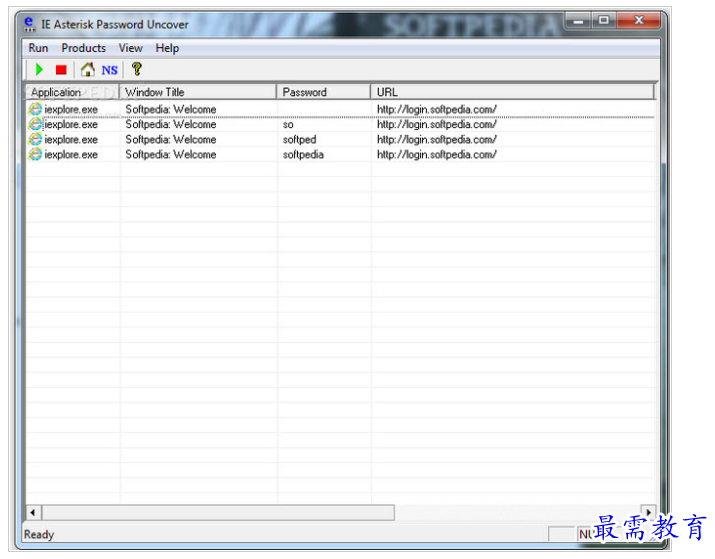Screen dimensions: 715x559
Task: Close the IE Asterisk Password Uncover window
Action: click(639, 21)
